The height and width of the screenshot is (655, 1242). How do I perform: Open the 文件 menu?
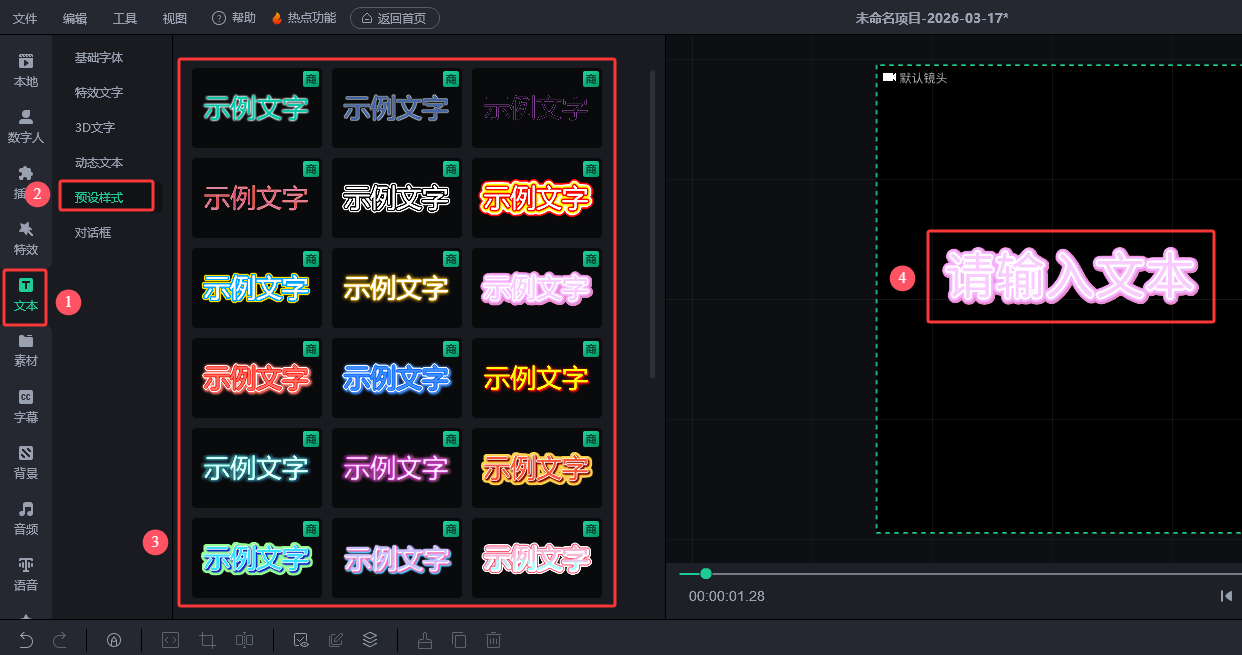[25, 18]
